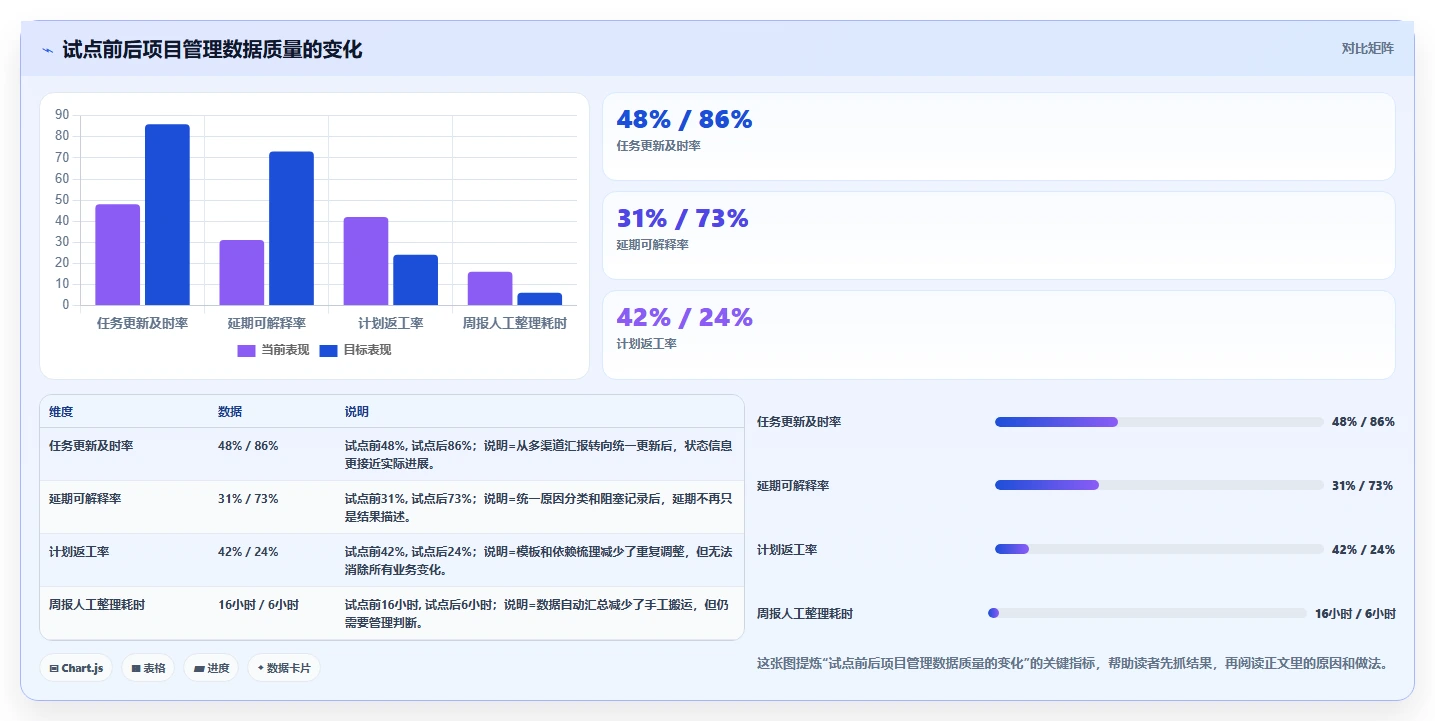
Task: Click the 90 y-axis tick label
Action: coord(62,115)
